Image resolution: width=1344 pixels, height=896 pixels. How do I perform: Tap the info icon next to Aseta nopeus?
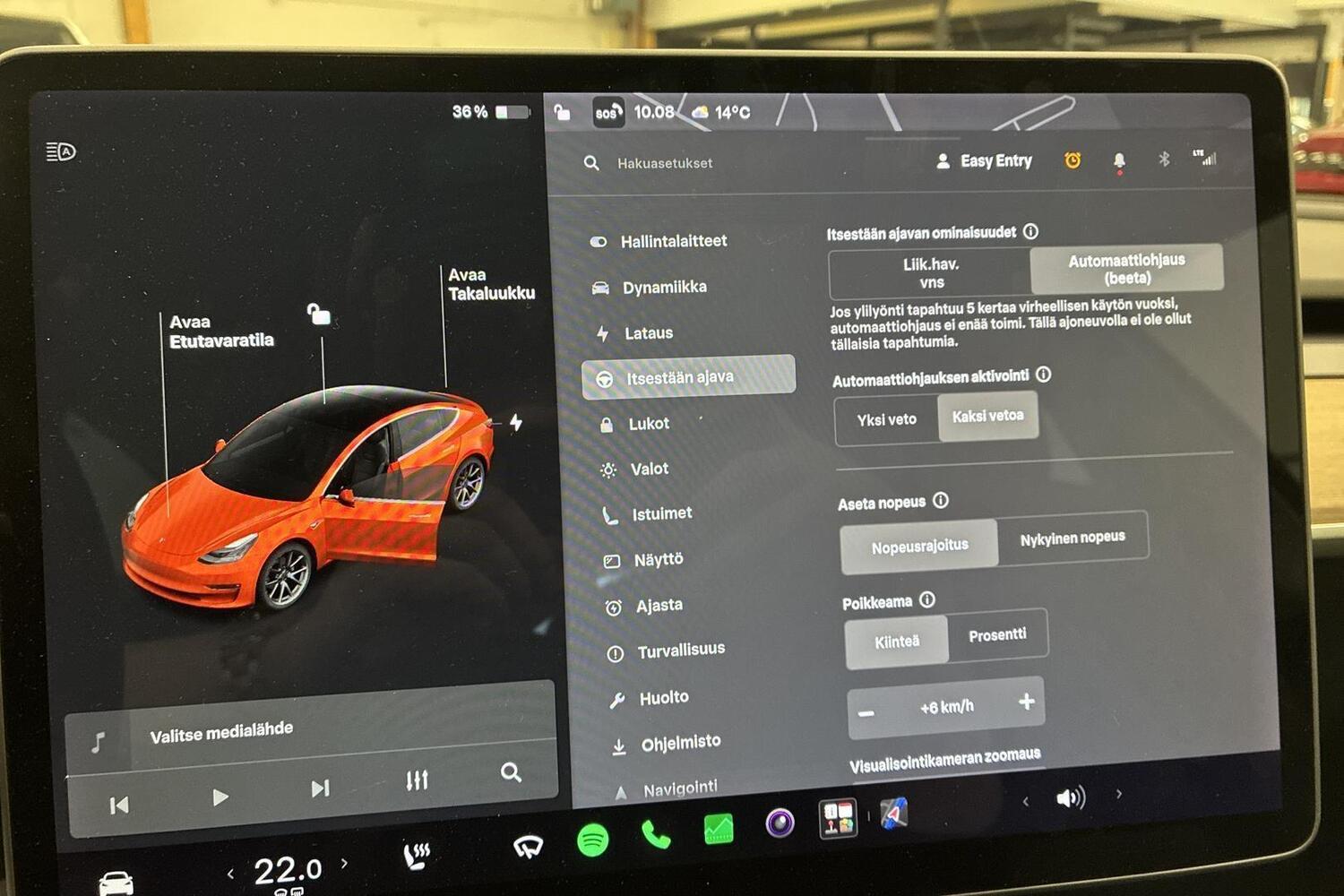coord(941,500)
